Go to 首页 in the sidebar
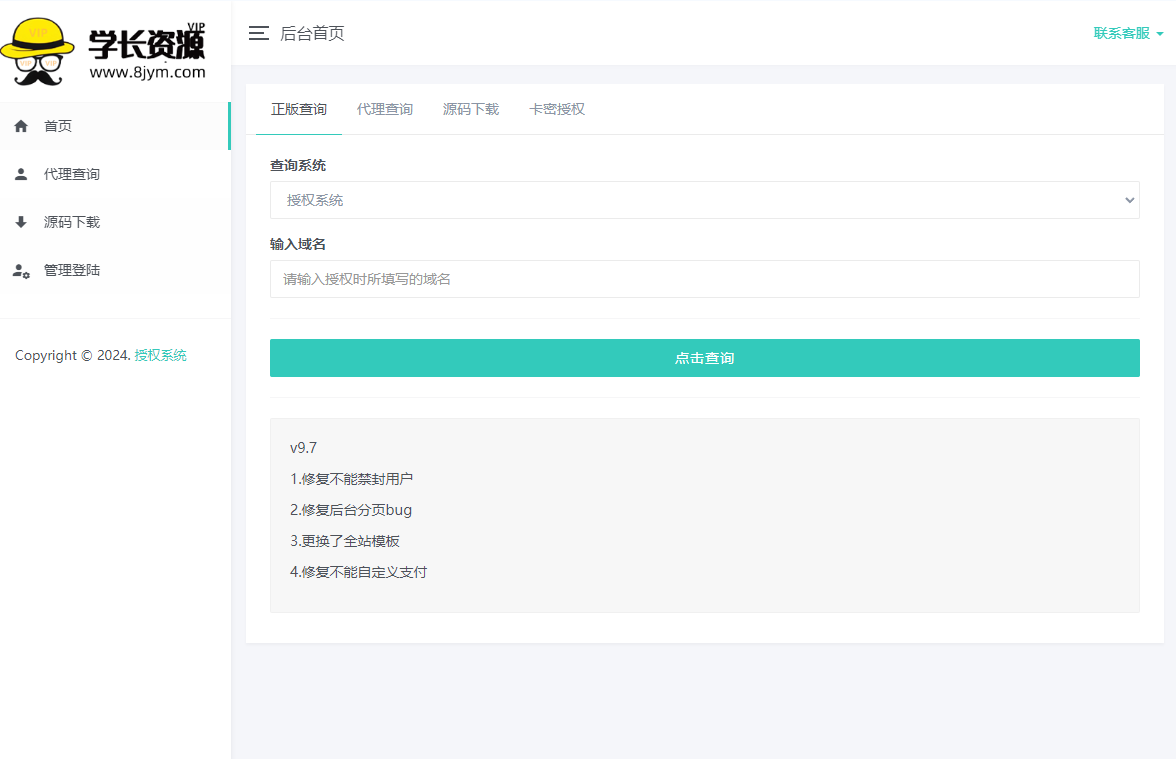The height and width of the screenshot is (759, 1176). 58,126
